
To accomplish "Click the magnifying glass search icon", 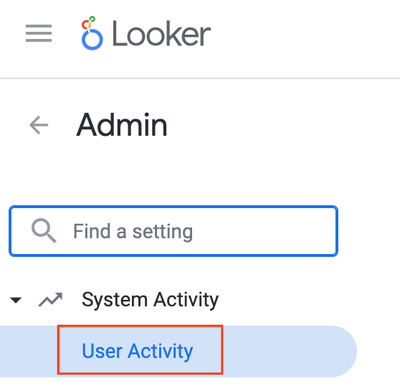I will (x=44, y=231).
